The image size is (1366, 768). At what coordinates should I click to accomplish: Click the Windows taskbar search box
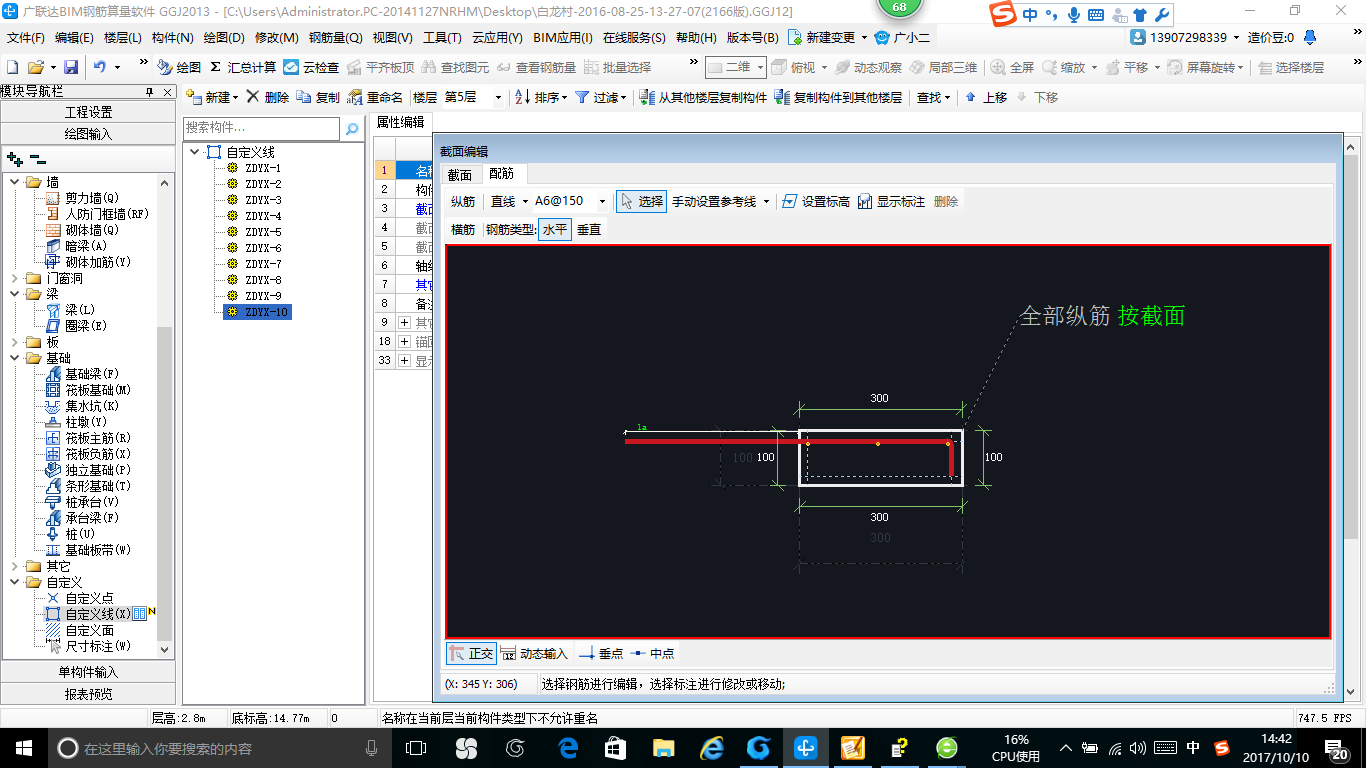pyautogui.click(x=217, y=748)
